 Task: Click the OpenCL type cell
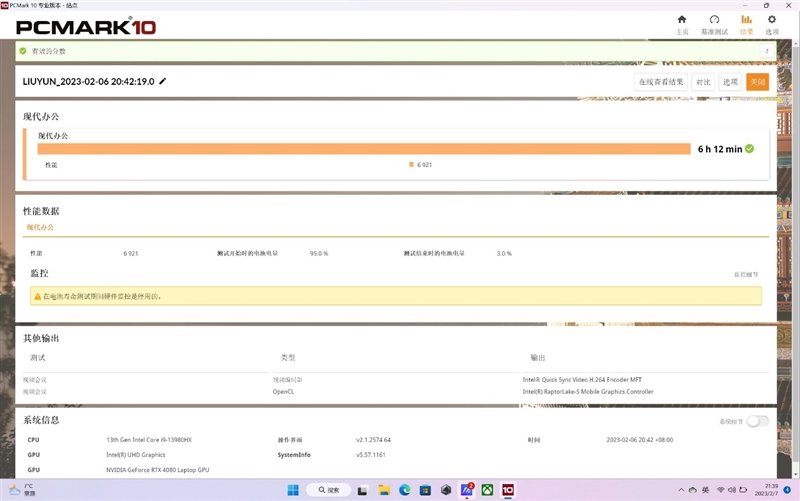pyautogui.click(x=283, y=392)
